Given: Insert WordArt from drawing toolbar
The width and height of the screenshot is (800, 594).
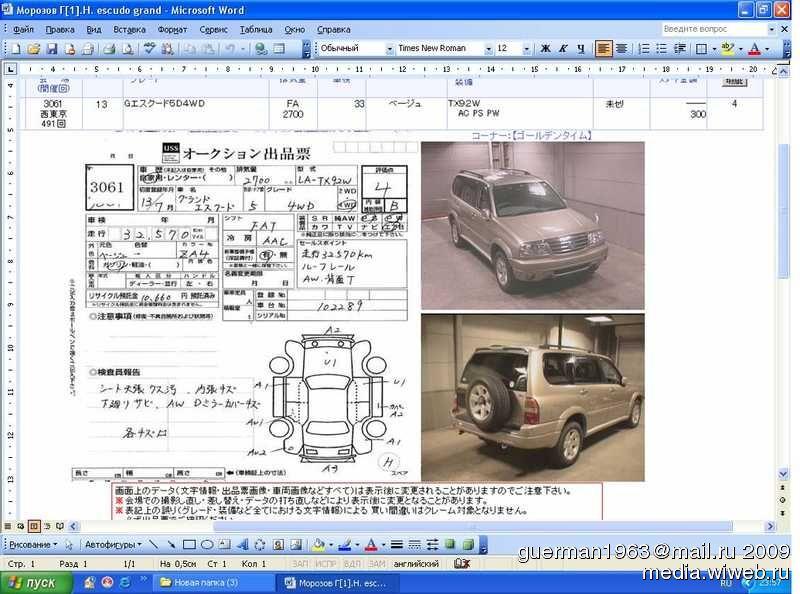Looking at the screenshot, I should pyautogui.click(x=241, y=544).
